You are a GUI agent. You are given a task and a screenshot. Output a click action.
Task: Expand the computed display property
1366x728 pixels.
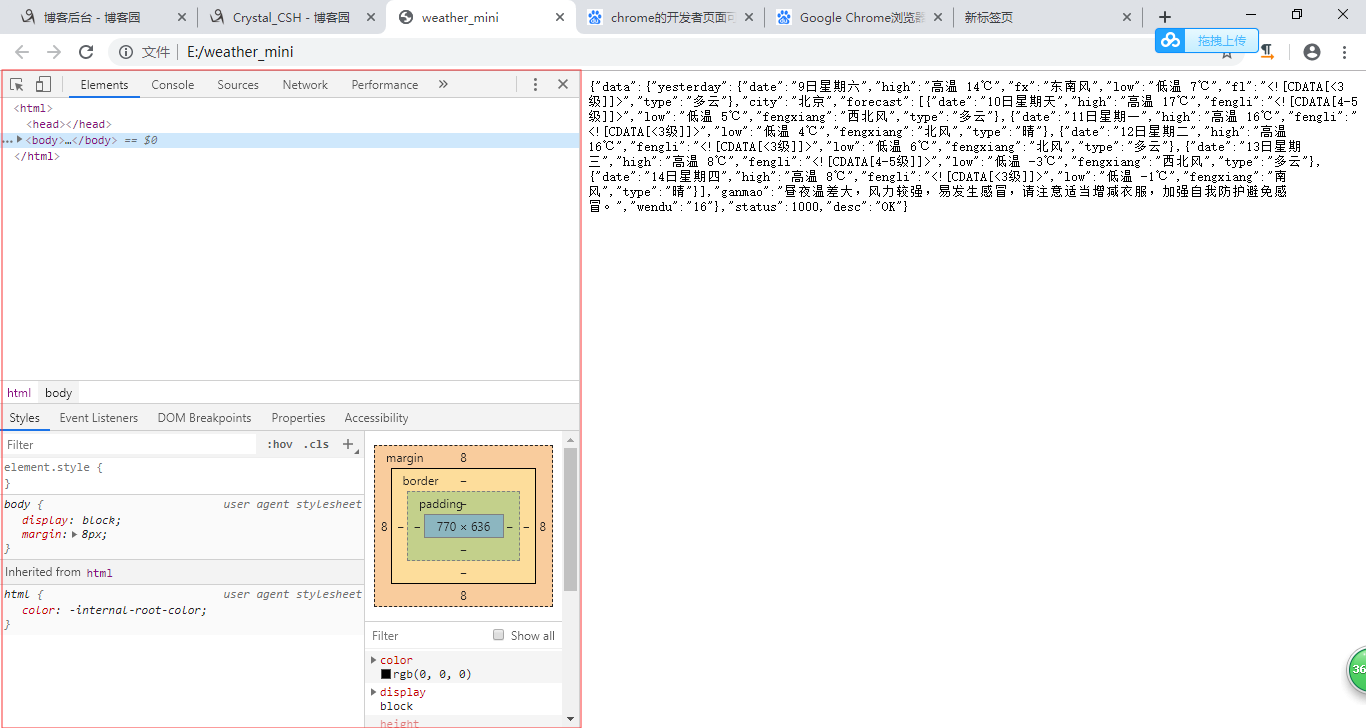tap(374, 692)
